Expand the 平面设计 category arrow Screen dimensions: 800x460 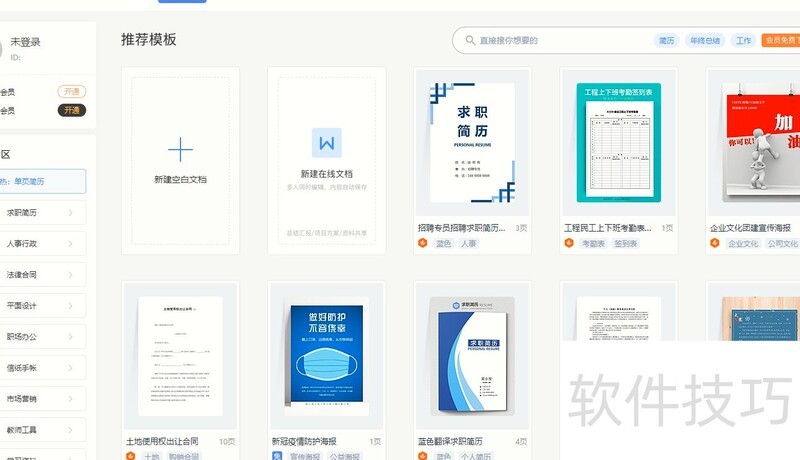pos(70,306)
